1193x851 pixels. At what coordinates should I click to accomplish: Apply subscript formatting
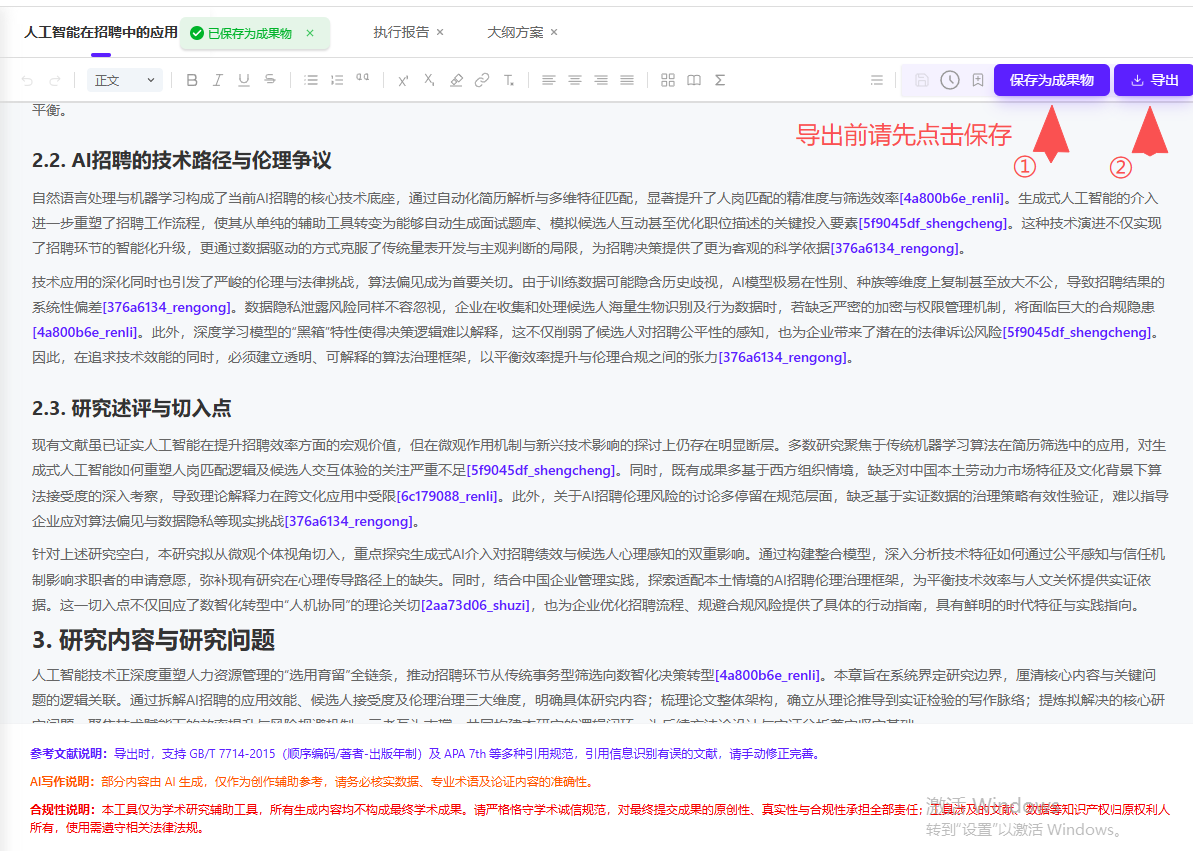(429, 80)
